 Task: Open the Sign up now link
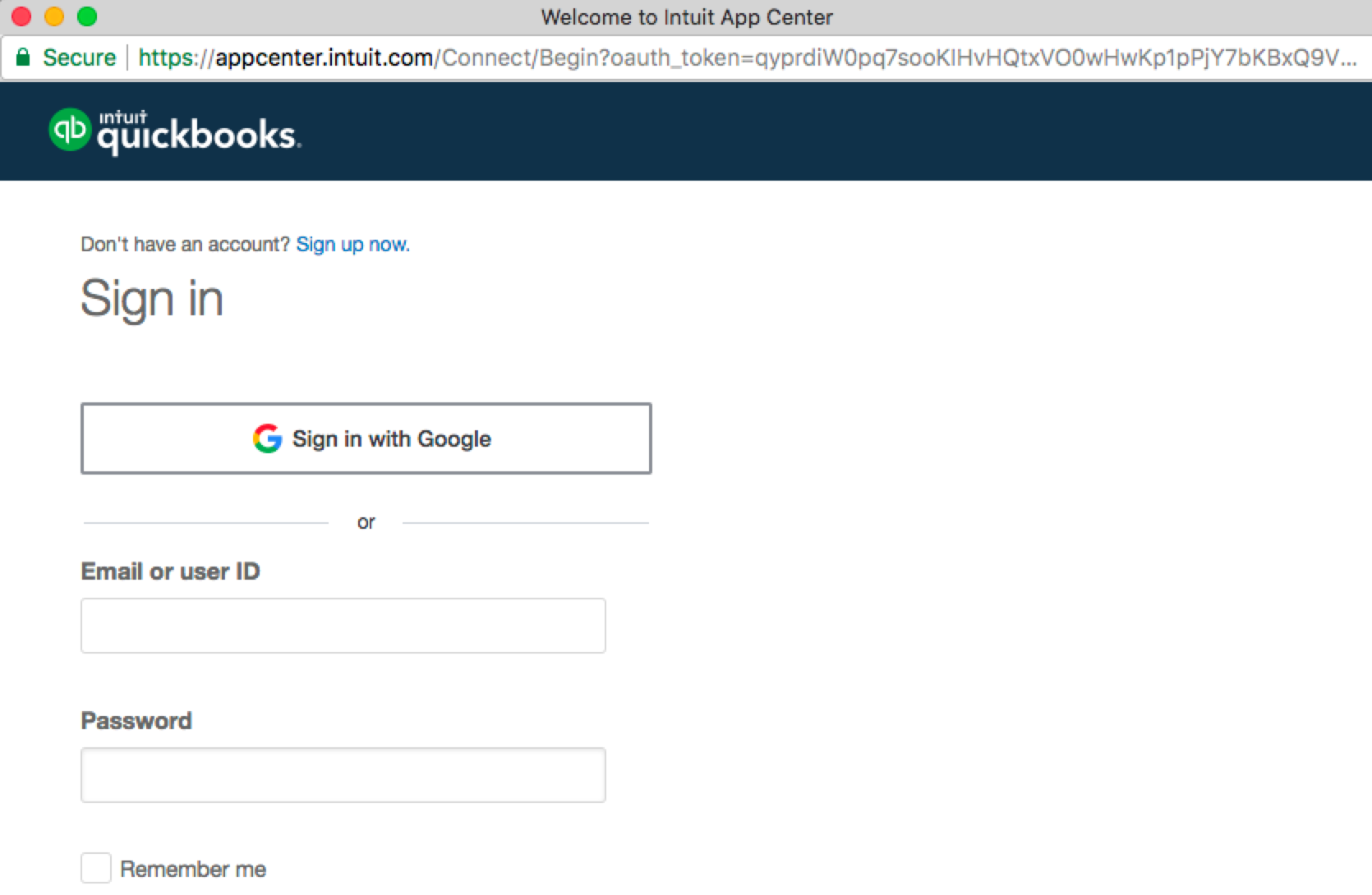coord(352,244)
